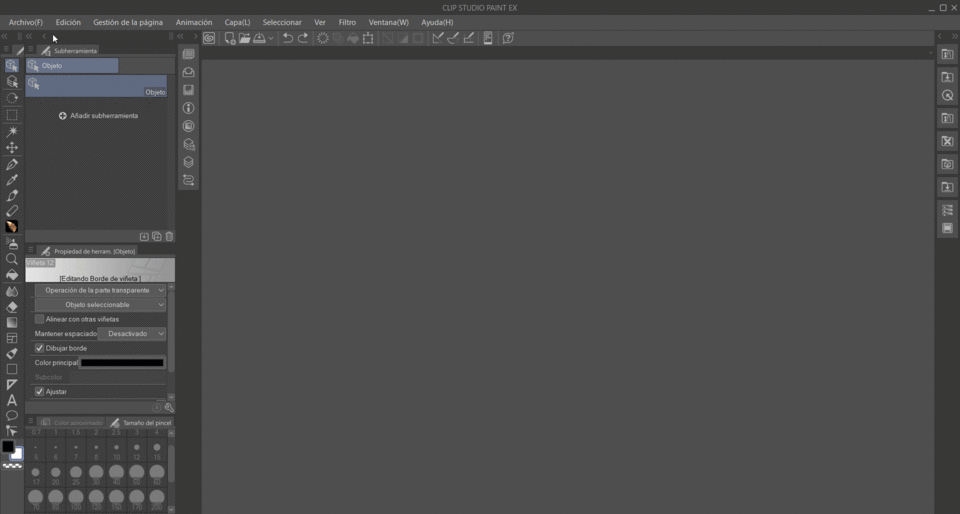
Task: Select the rectangular Selection area tool
Action: 12,115
